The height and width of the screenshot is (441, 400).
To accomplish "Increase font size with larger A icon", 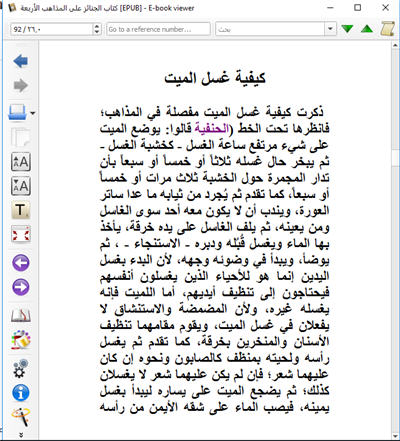I will coord(21,162).
